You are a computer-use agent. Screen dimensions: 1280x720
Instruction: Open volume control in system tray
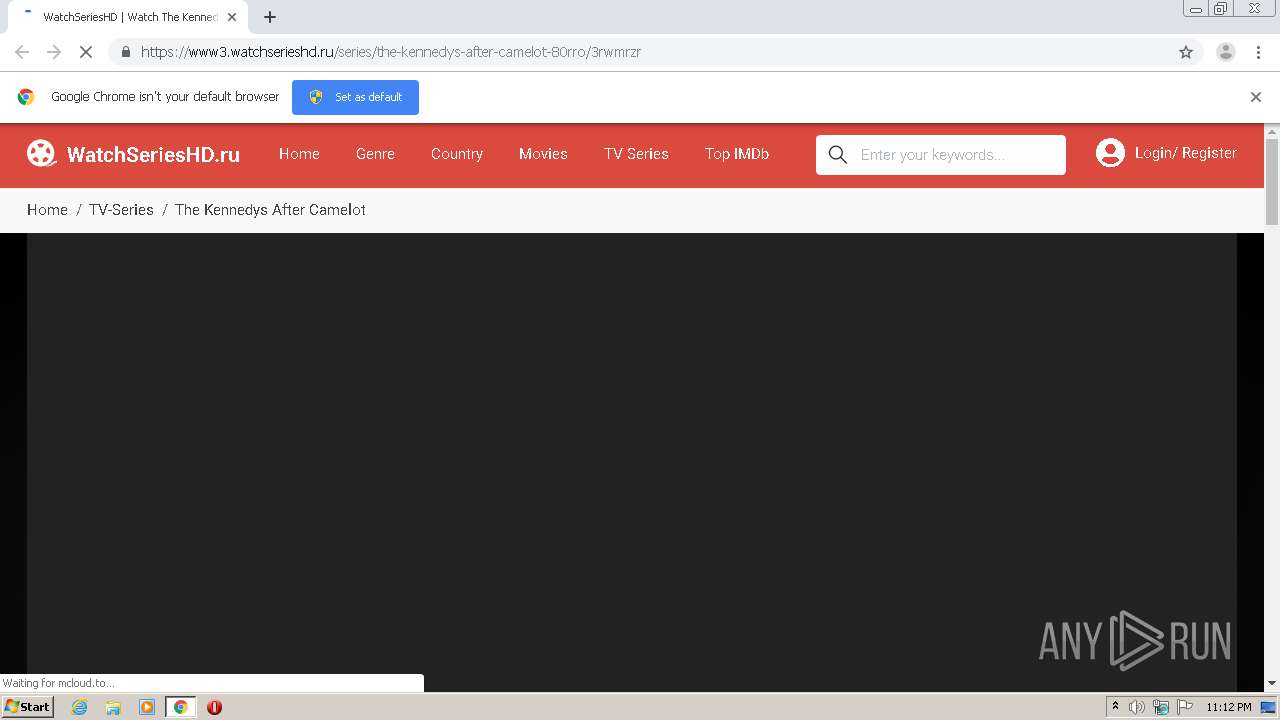coord(1136,707)
